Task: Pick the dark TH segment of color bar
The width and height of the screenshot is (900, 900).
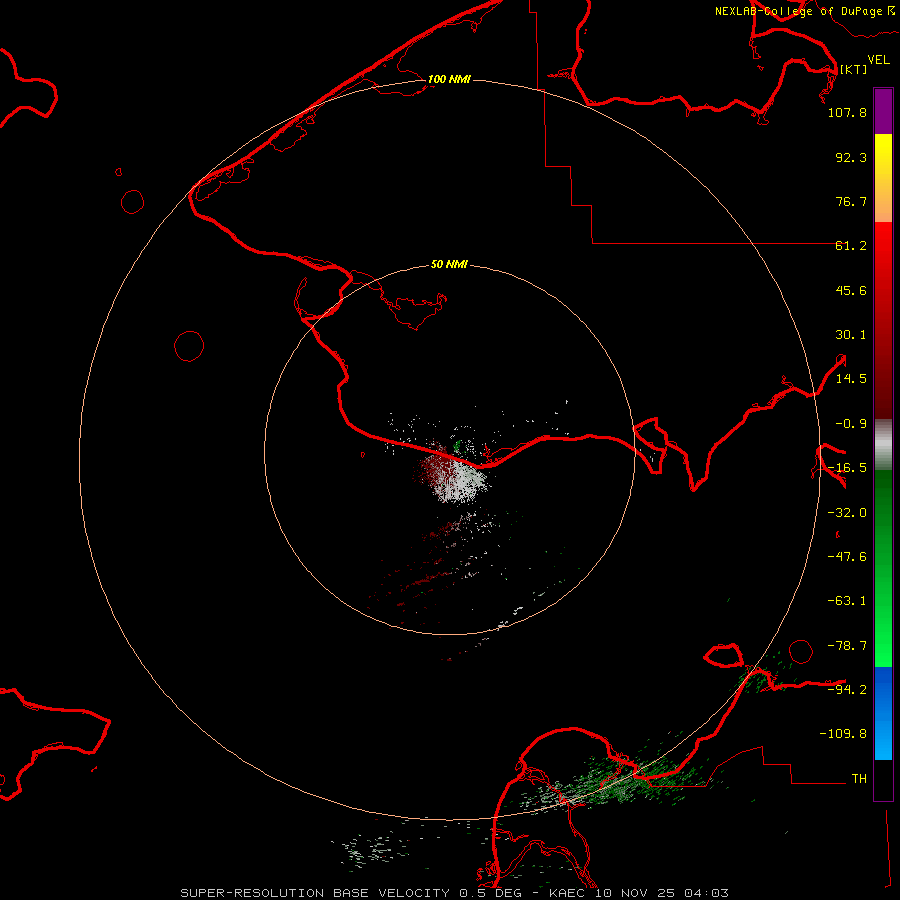Action: pyautogui.click(x=883, y=780)
